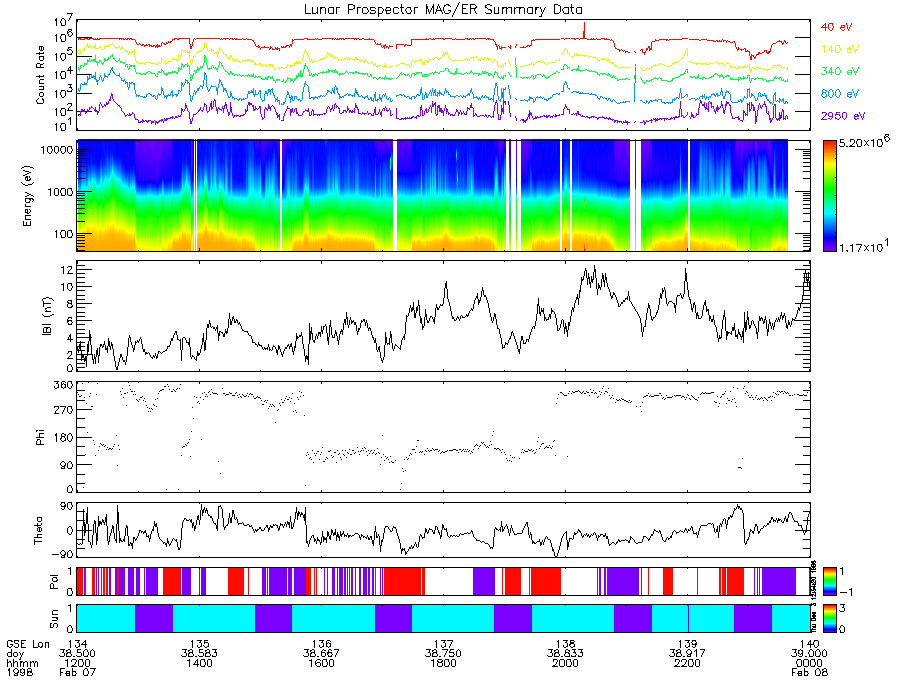Click the 39.000 day-of-year value
The width and height of the screenshot is (900, 700).
[x=809, y=654]
